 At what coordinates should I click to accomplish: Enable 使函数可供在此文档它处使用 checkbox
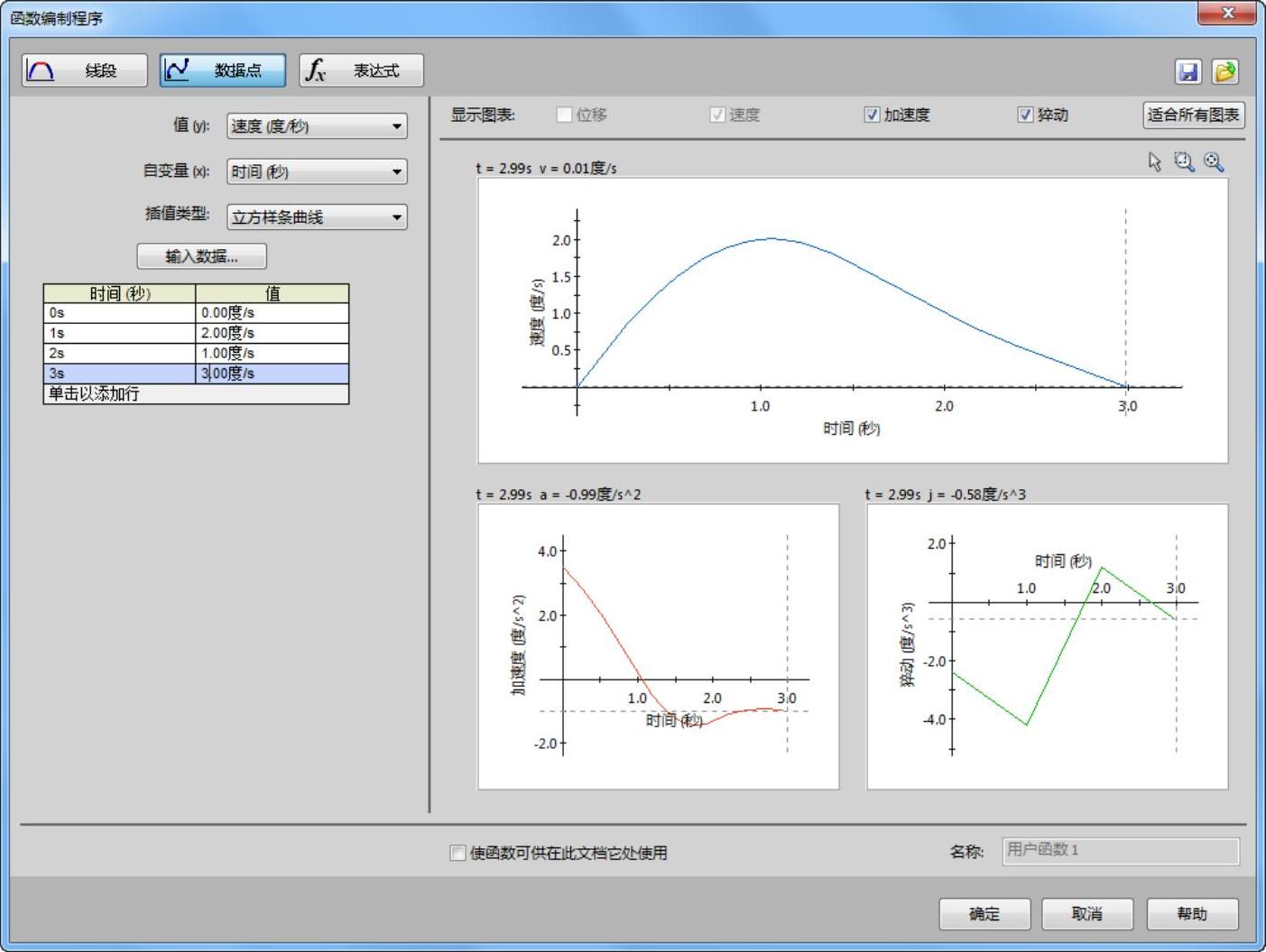(x=457, y=853)
